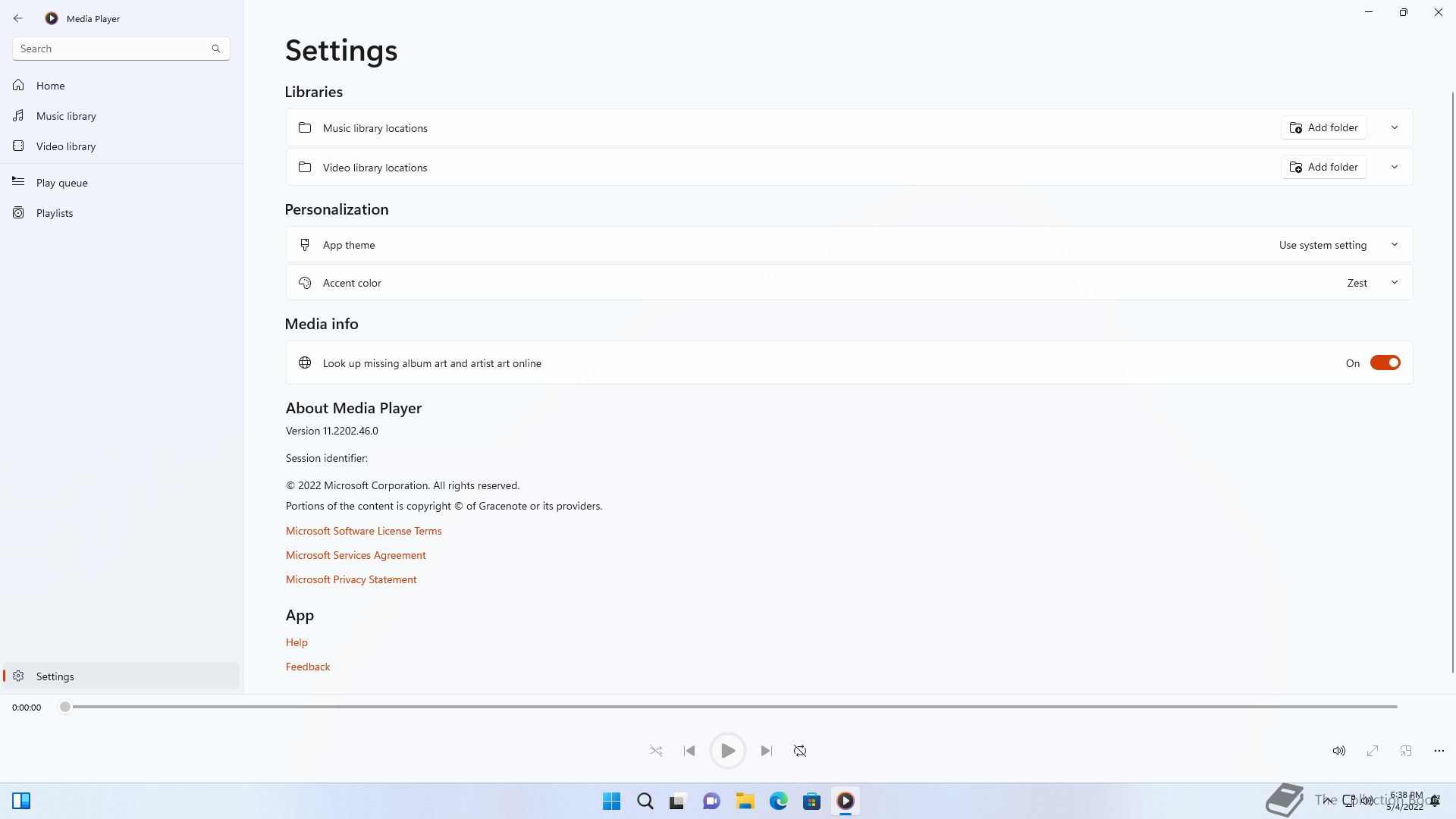Viewport: 1456px width, 819px height.
Task: Click the Accent color palette icon
Action: [305, 283]
